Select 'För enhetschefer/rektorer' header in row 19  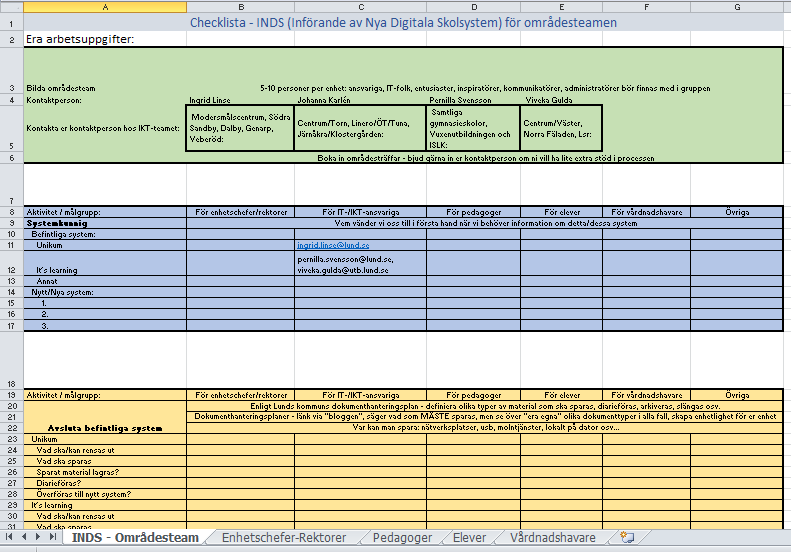click(x=241, y=395)
